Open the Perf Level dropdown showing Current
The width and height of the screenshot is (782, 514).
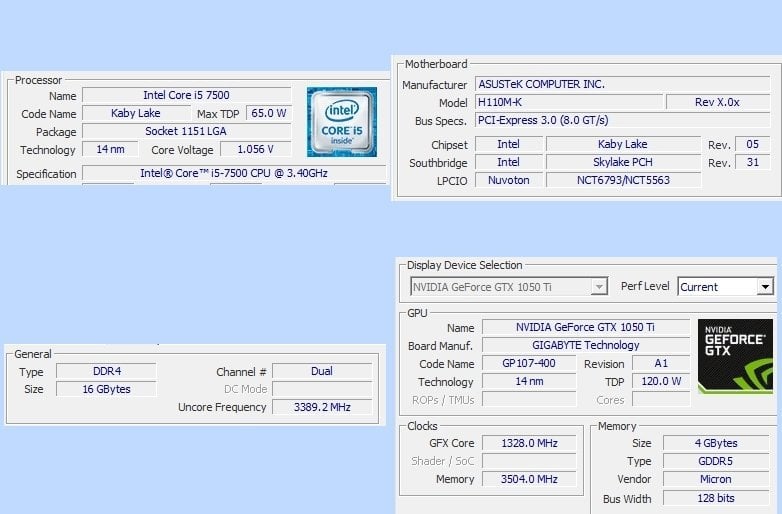pos(726,287)
